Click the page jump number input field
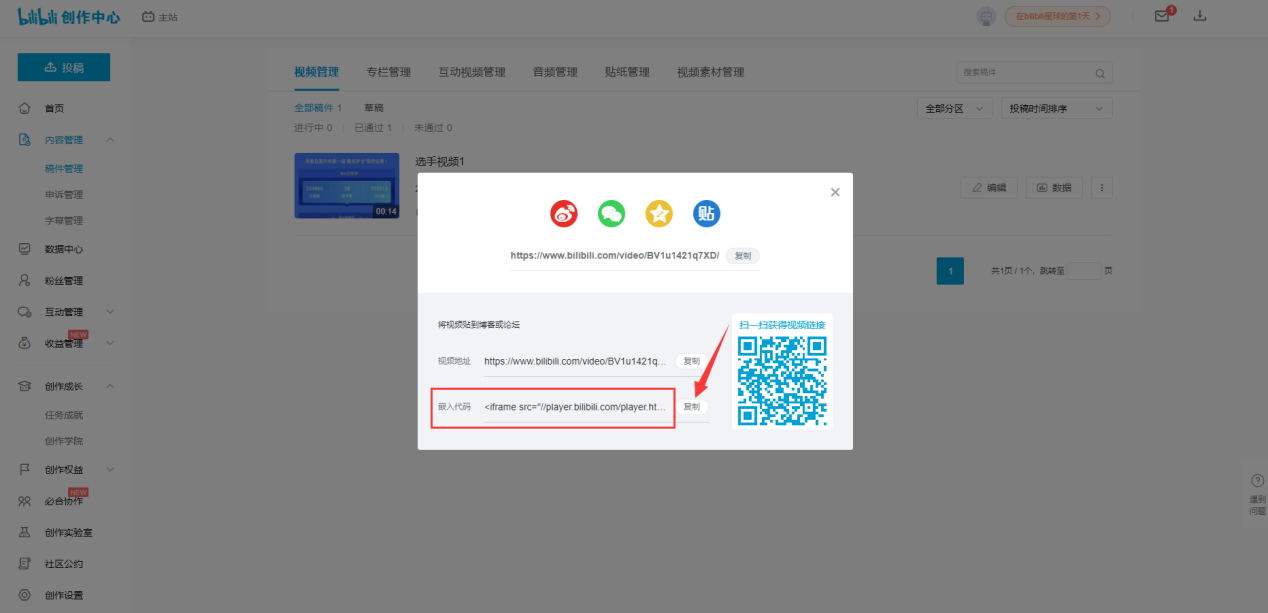Image resolution: width=1268 pixels, height=613 pixels. pos(1085,271)
